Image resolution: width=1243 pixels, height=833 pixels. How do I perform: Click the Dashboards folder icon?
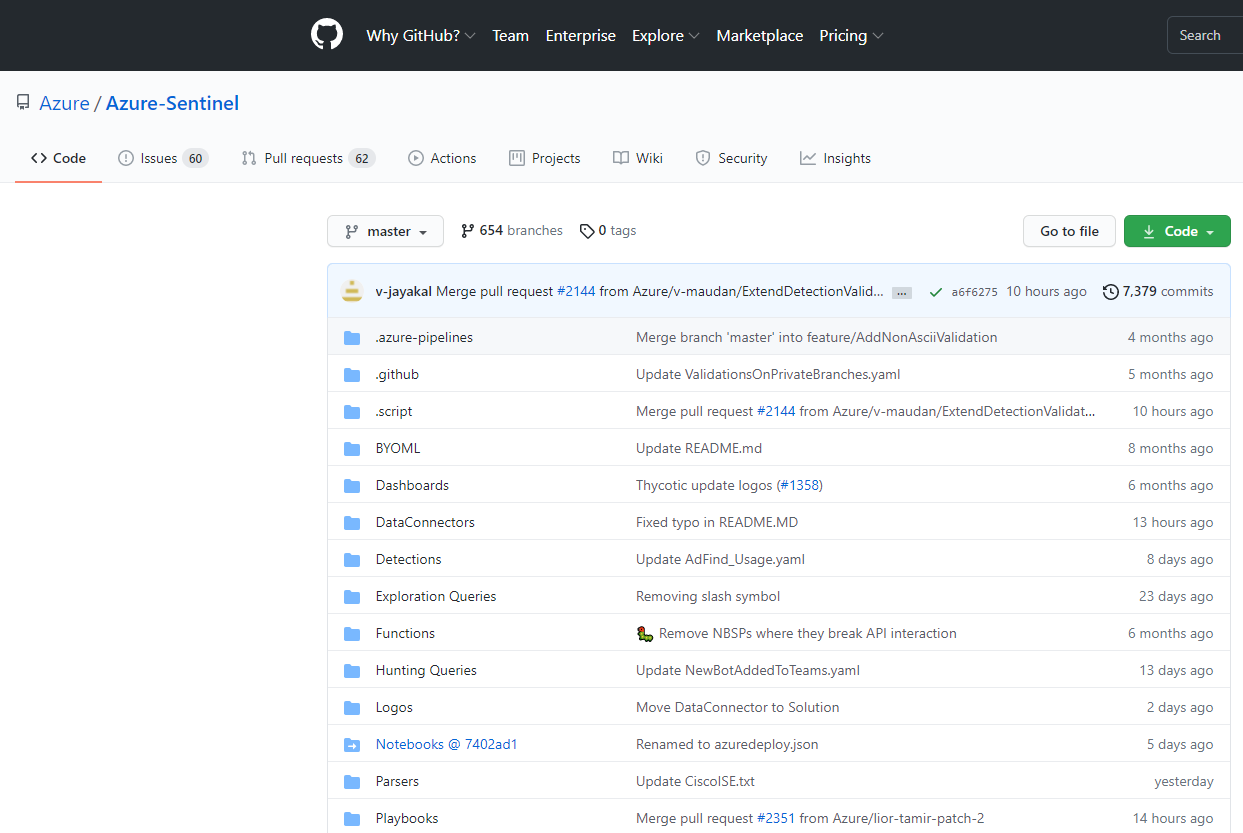click(x=352, y=486)
